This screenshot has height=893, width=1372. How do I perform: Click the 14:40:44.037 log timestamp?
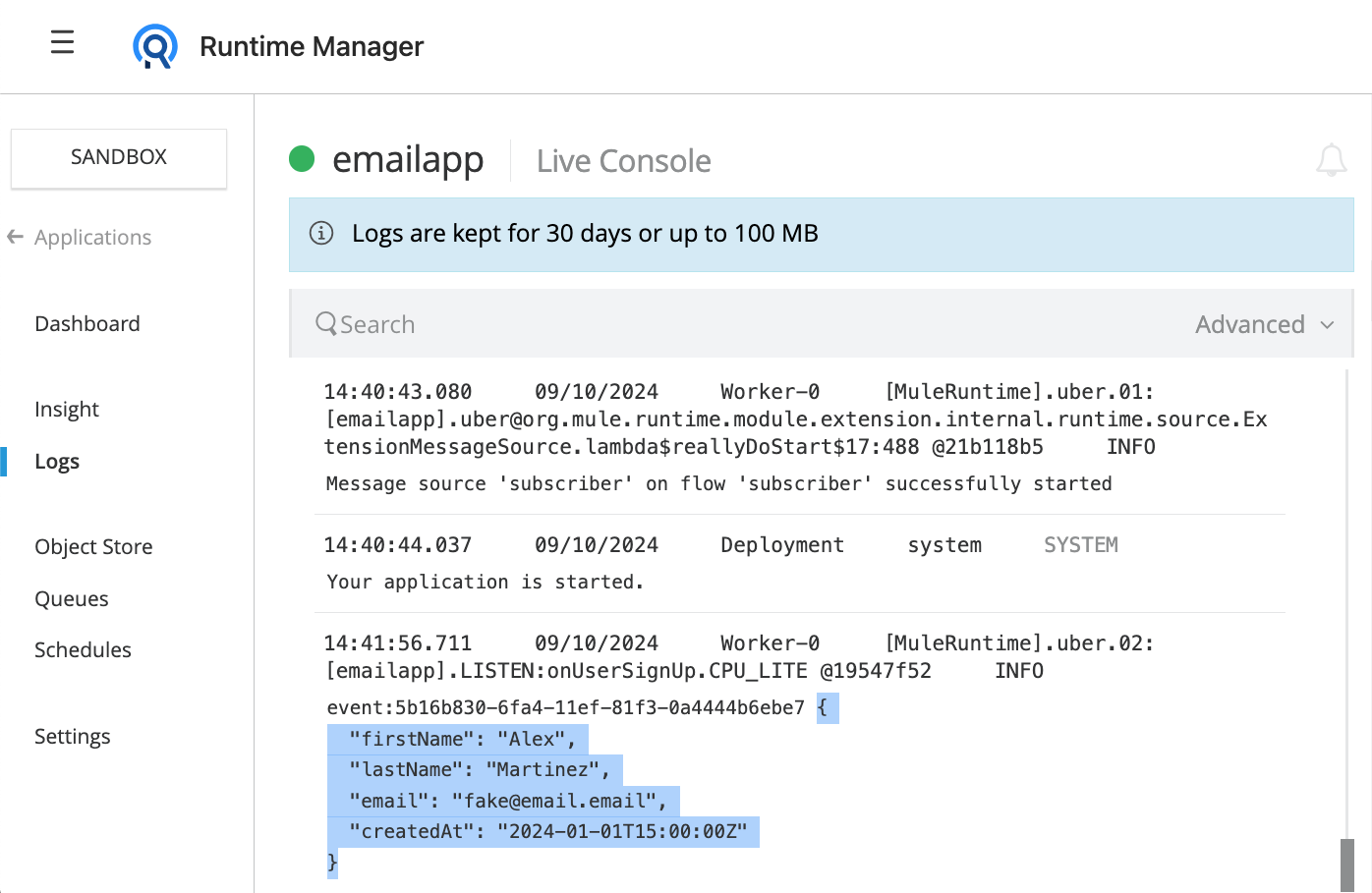pos(398,545)
